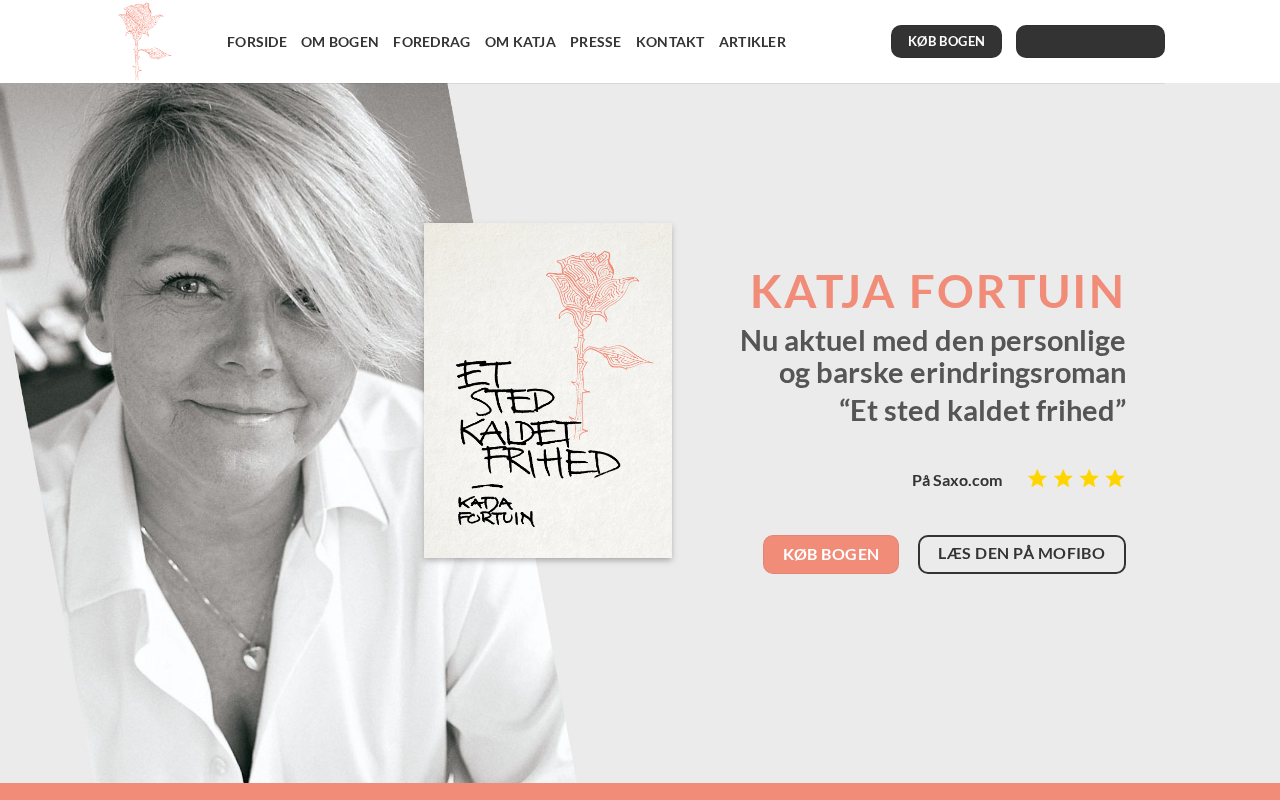
Task: Open the FORSIDE menu item
Action: pyautogui.click(x=257, y=42)
